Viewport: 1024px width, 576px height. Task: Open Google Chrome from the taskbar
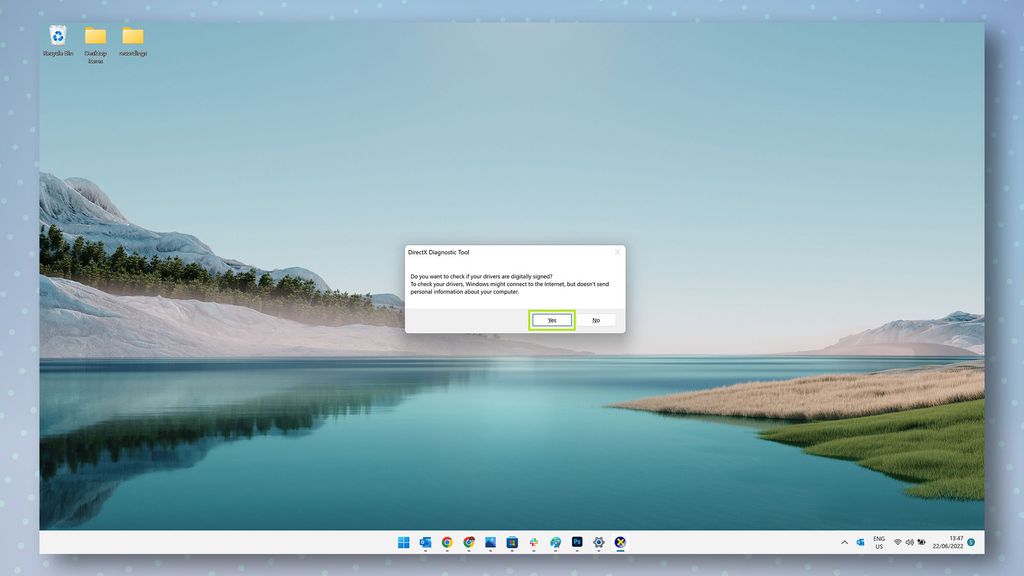click(x=446, y=542)
